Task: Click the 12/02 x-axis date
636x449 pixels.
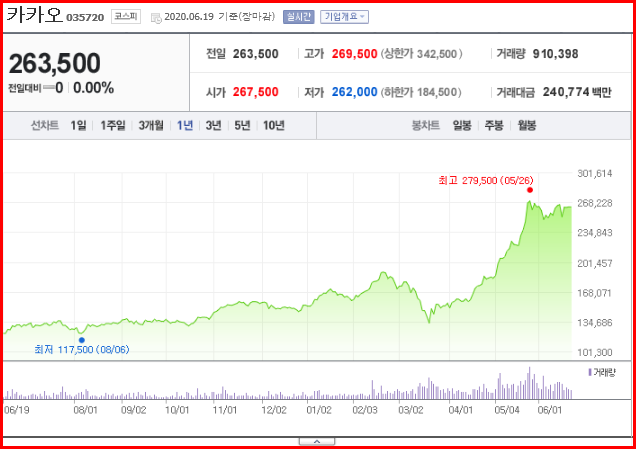Action: pyautogui.click(x=274, y=410)
